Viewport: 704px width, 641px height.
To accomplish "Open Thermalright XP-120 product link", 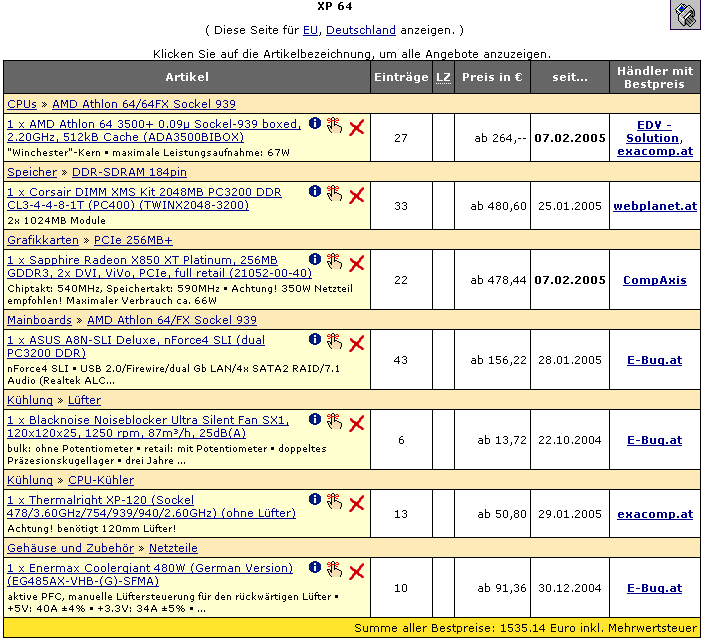I will click(151, 506).
